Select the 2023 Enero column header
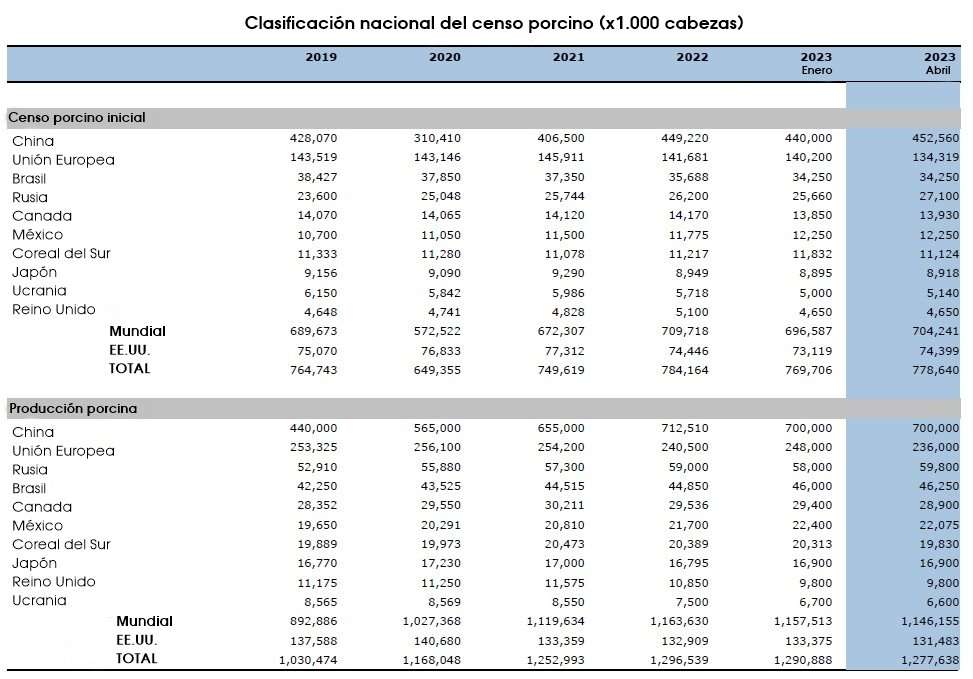Image resolution: width=973 pixels, height=679 pixels. tap(816, 63)
